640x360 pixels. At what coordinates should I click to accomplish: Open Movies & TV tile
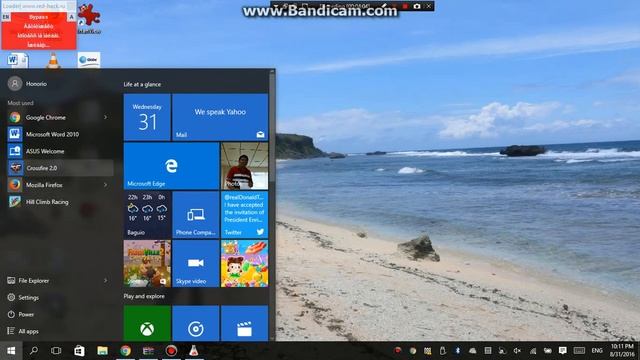pyautogui.click(x=244, y=323)
